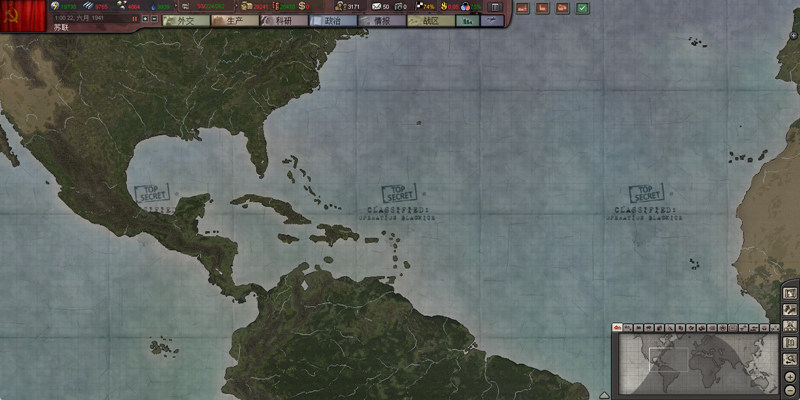Click the folded map sidebar icon
Image resolution: width=800 pixels, height=400 pixels.
point(790,343)
